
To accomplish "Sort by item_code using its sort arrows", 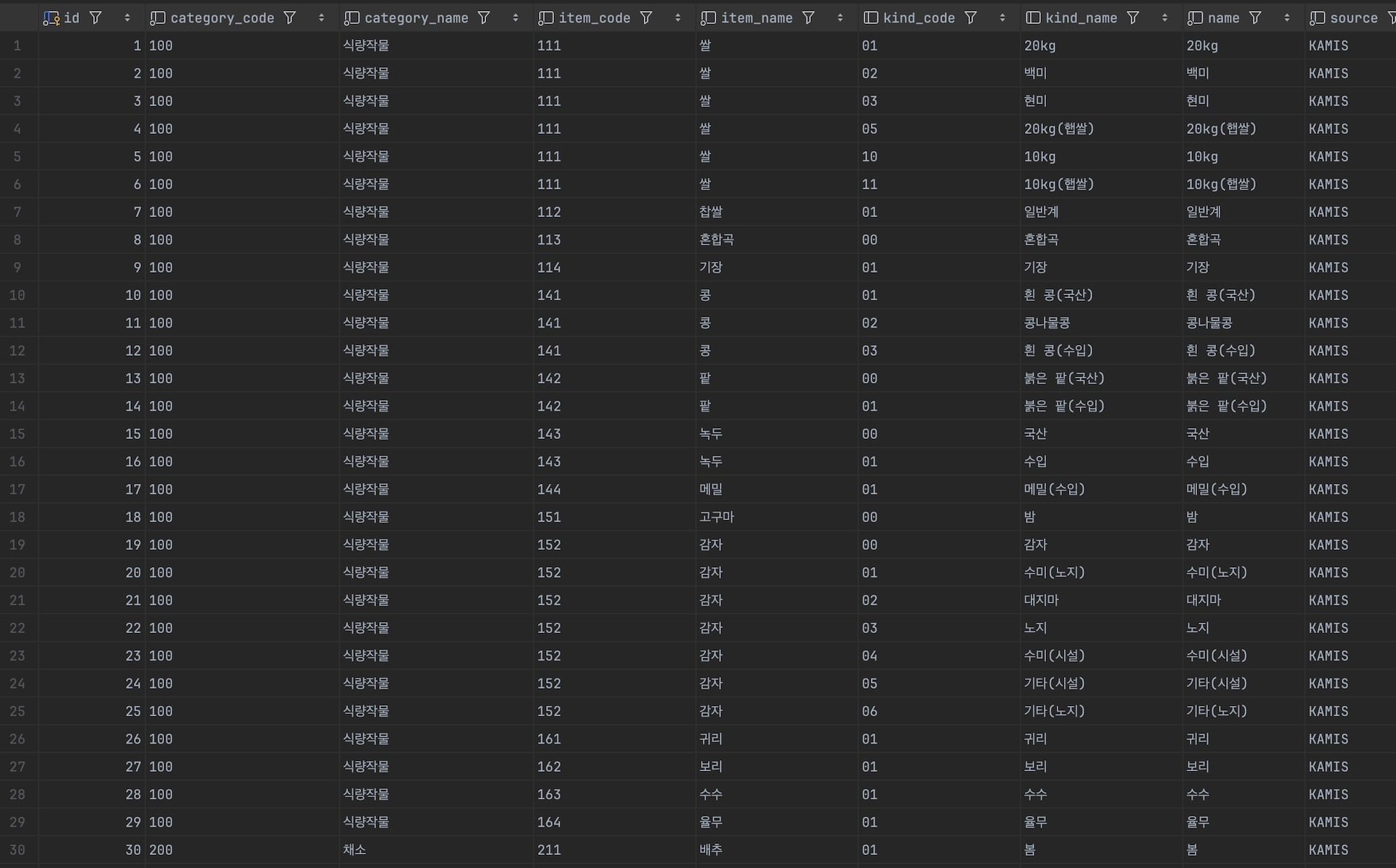I will coord(678,18).
